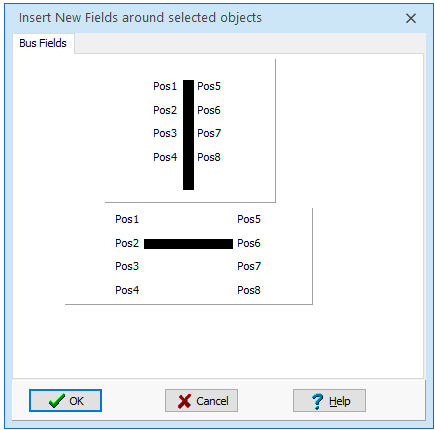Choose Pos8 on the vertical bus diagram

pos(209,157)
